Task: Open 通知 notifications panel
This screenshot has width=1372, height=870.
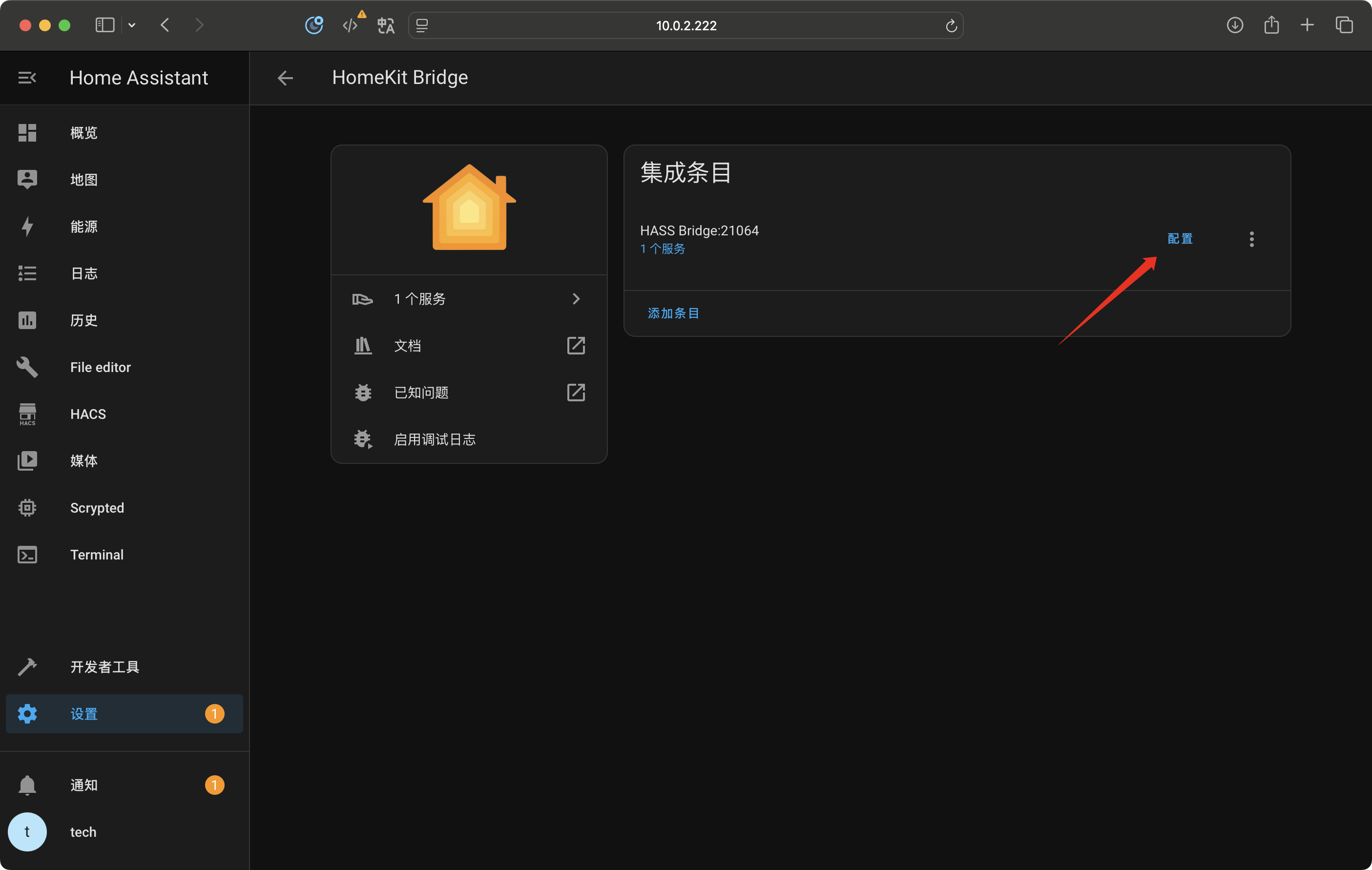Action: click(124, 785)
